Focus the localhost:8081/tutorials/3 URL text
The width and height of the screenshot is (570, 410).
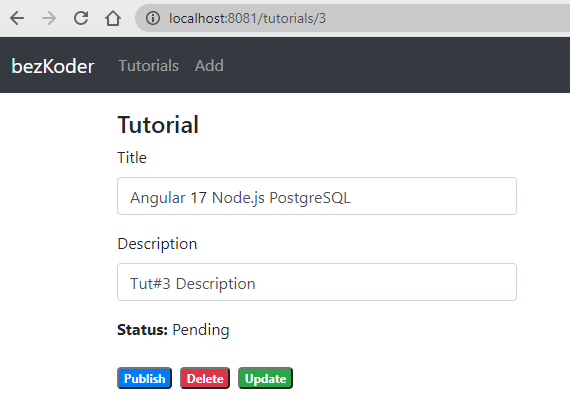tap(247, 18)
